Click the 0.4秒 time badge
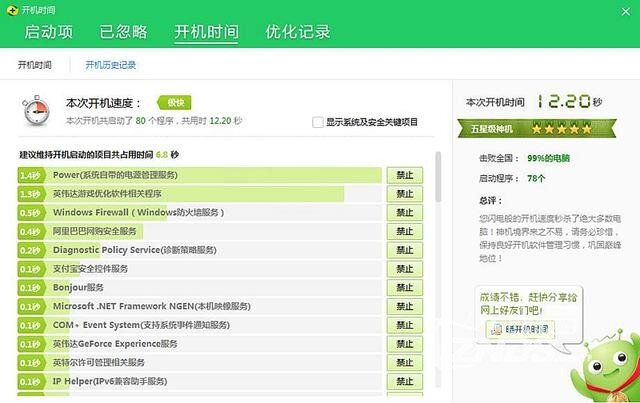Image resolution: width=640 pixels, height=403 pixels. [x=31, y=232]
